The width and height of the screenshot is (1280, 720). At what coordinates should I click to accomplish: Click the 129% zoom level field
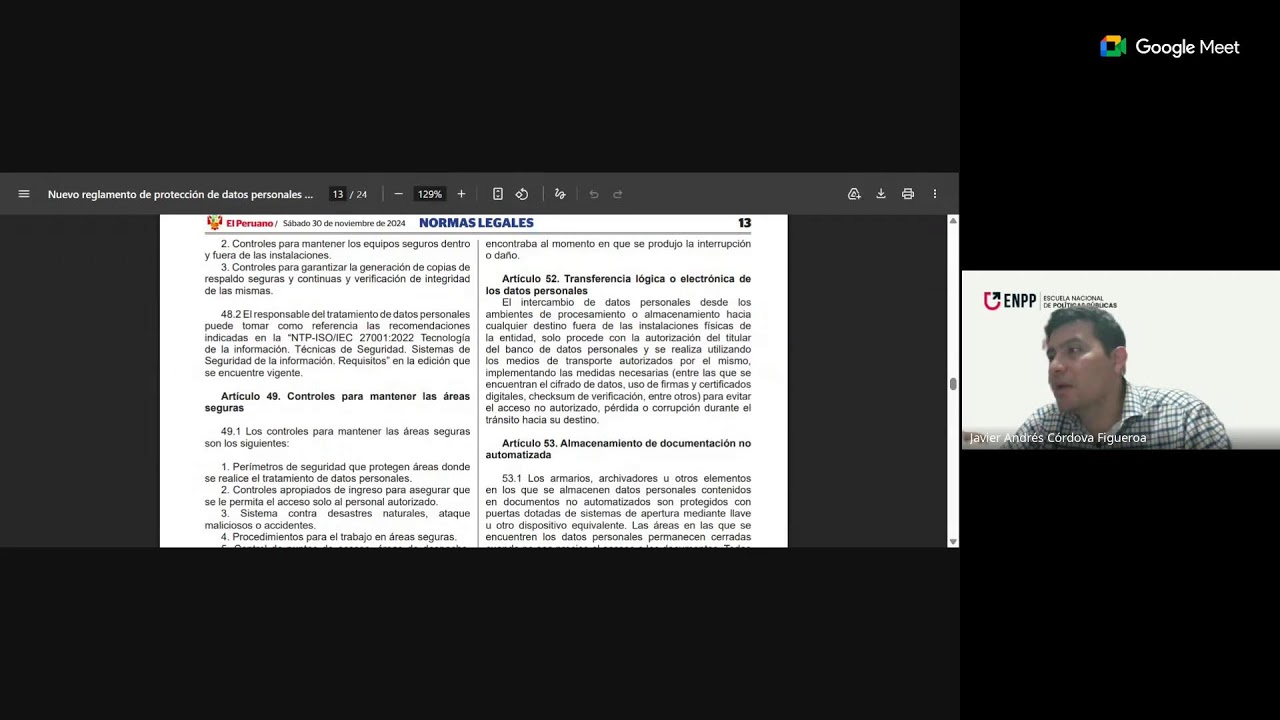[x=430, y=194]
